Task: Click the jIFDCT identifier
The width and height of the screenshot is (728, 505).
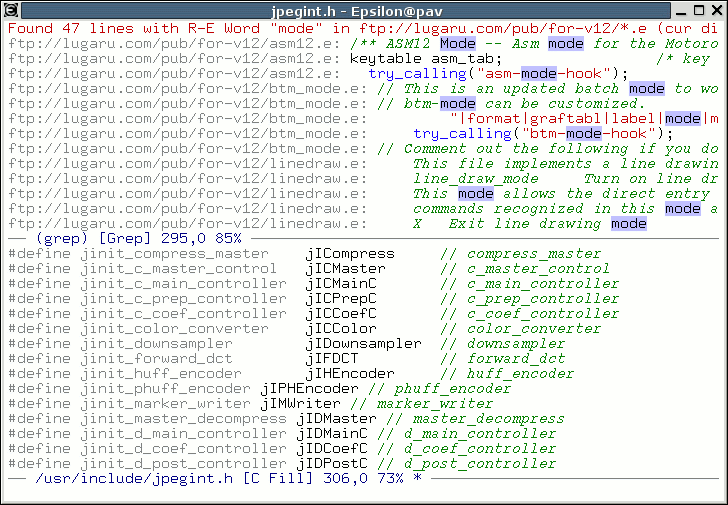Action: 332,358
